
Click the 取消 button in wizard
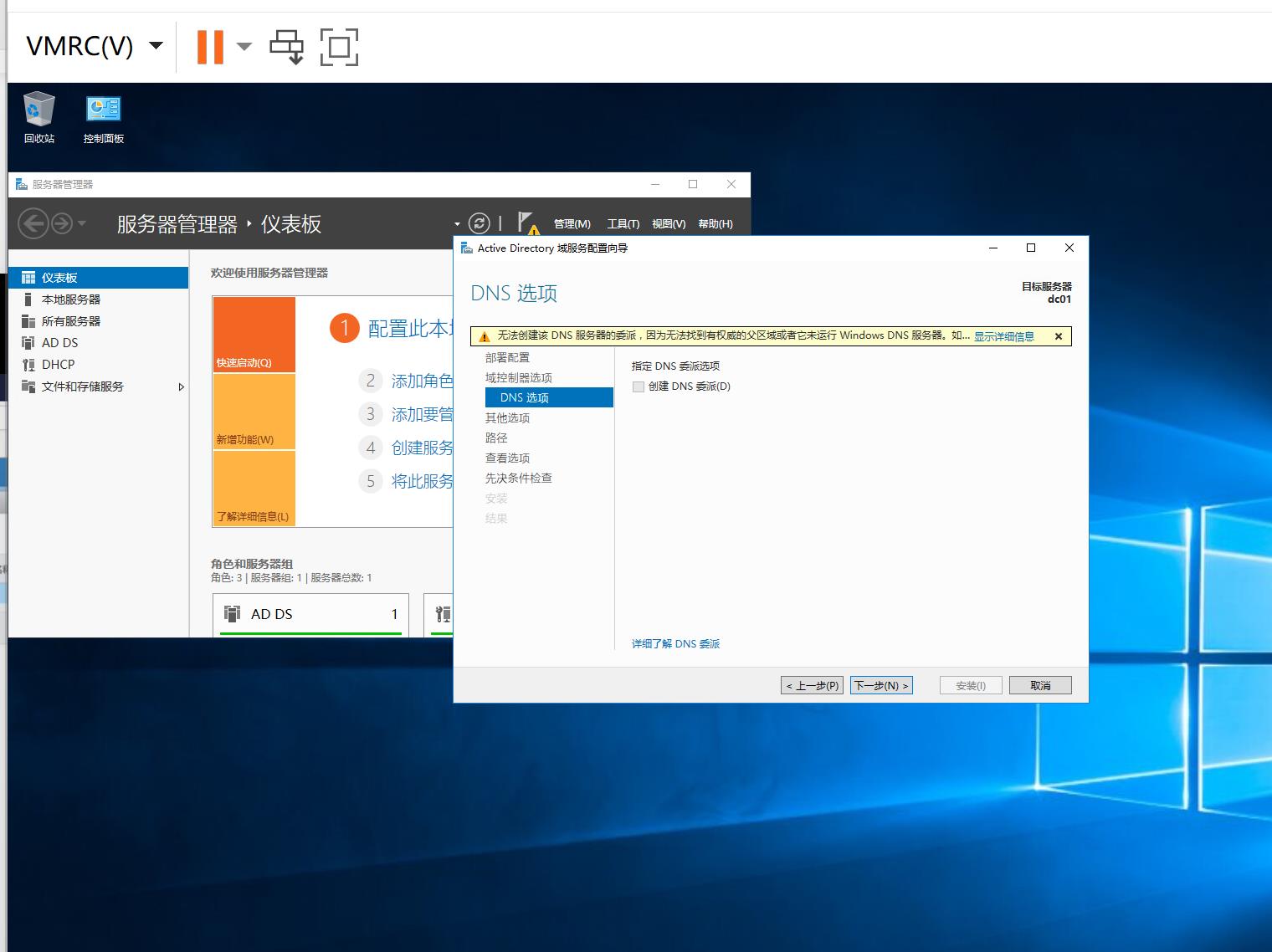(x=1040, y=685)
